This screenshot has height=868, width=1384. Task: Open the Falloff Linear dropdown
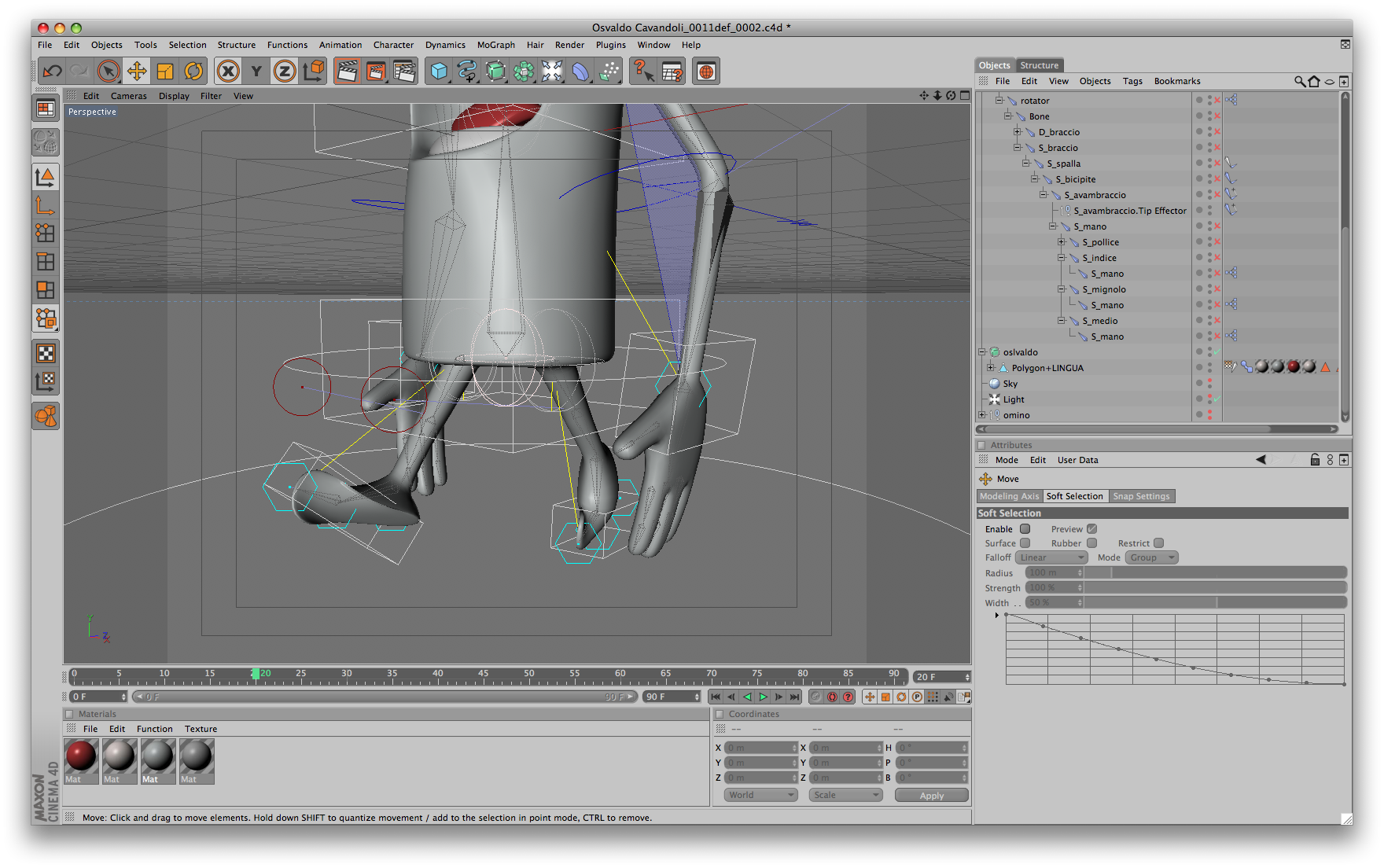click(x=1051, y=557)
